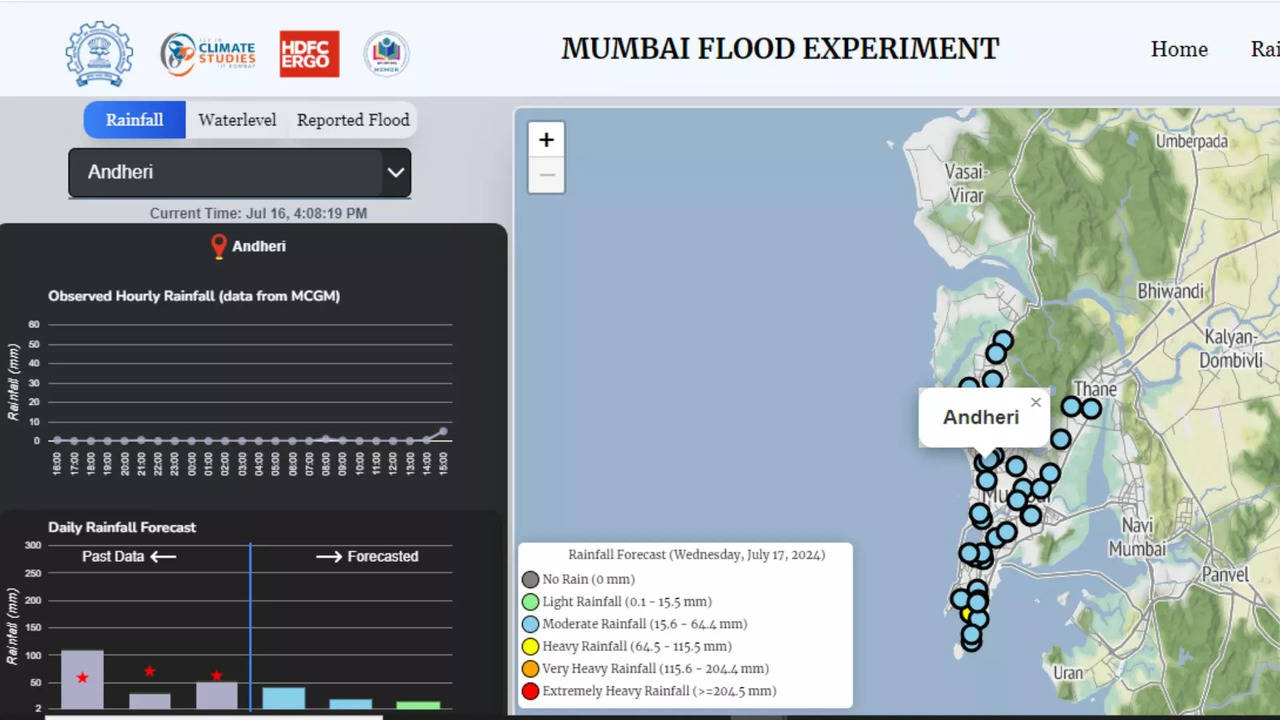Open the Andheri station dropdown
Screen dimensions: 1280x720
pos(240,172)
